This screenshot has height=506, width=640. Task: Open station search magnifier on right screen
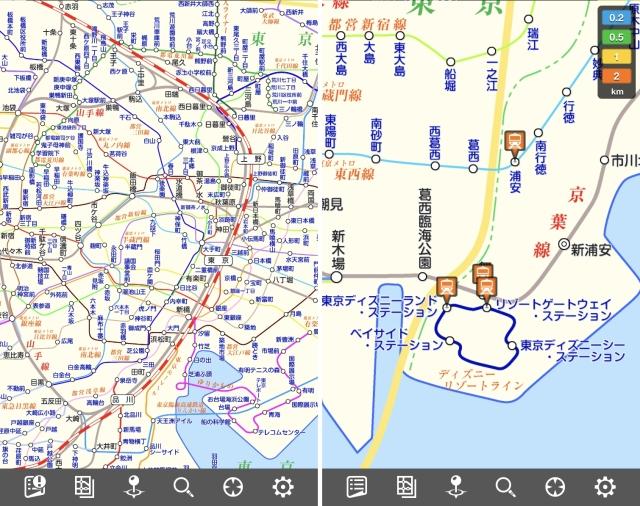click(x=505, y=487)
